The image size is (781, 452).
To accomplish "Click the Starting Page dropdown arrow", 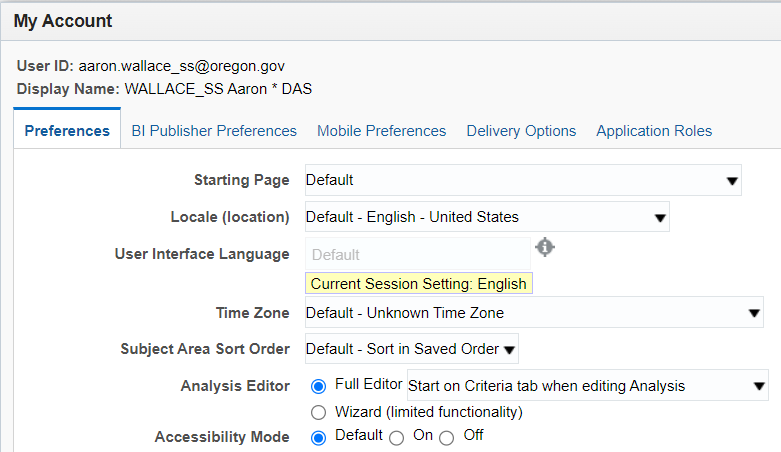I will pos(732,181).
